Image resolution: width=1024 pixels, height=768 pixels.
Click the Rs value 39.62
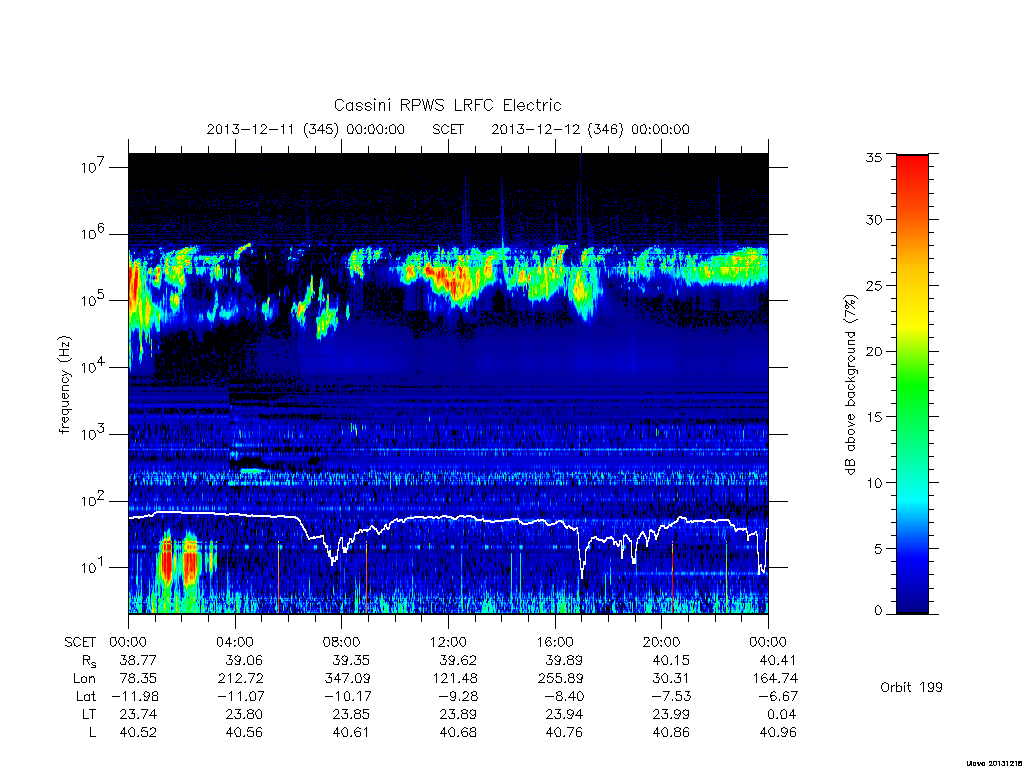pos(458,660)
